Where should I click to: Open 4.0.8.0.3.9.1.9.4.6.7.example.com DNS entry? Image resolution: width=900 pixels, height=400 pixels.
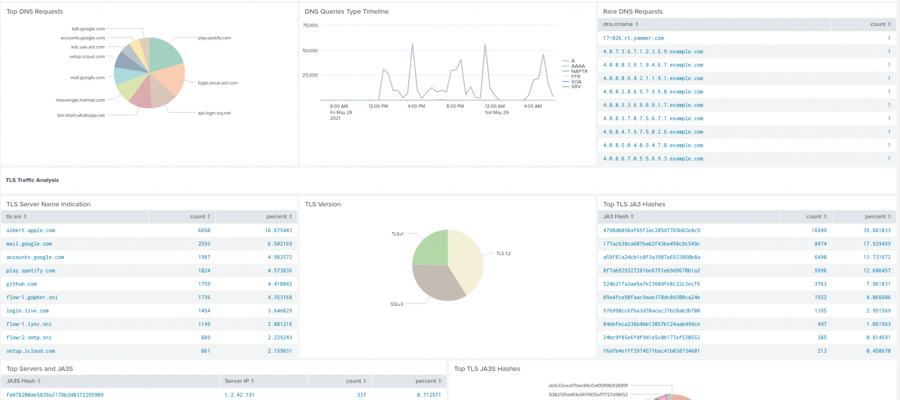coord(653,65)
